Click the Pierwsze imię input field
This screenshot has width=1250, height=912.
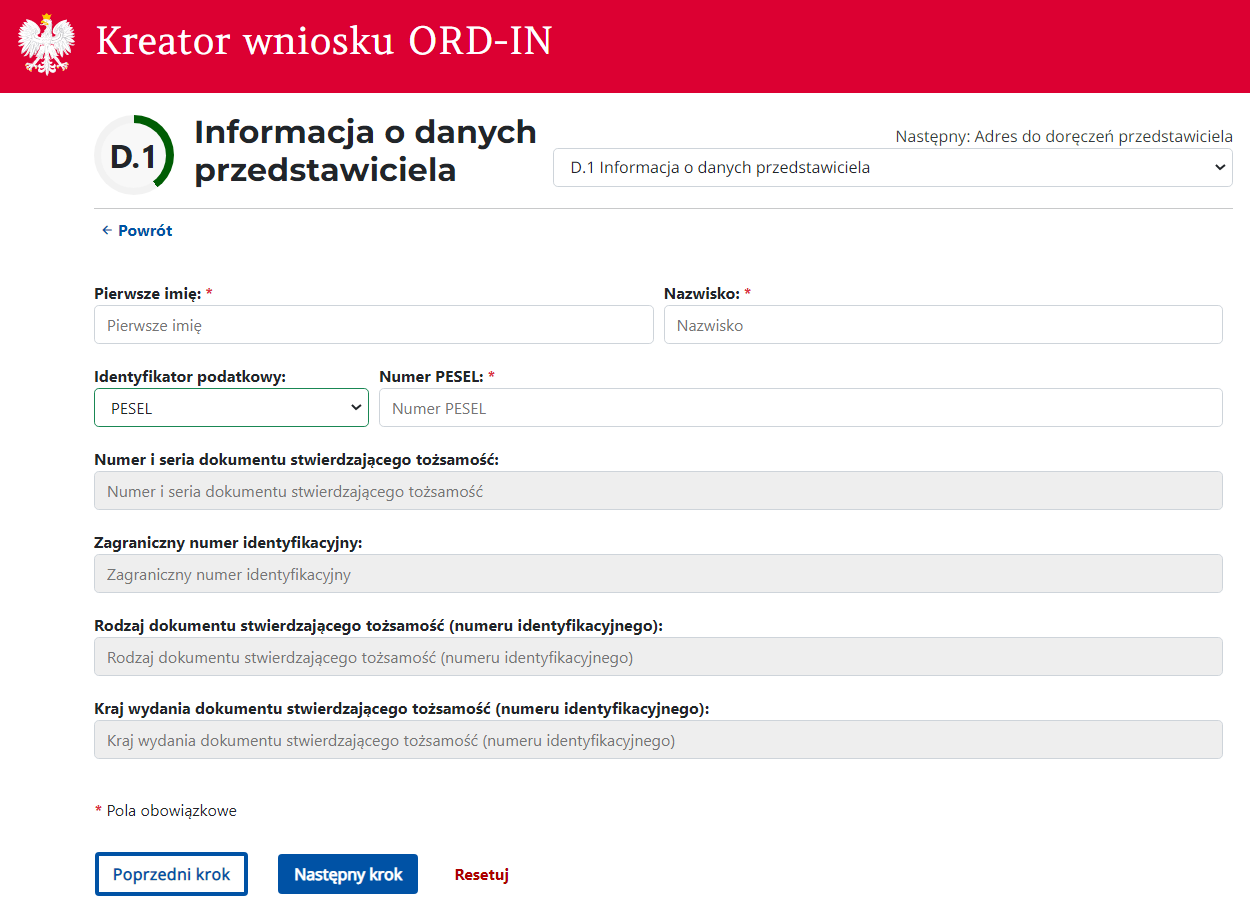click(373, 325)
